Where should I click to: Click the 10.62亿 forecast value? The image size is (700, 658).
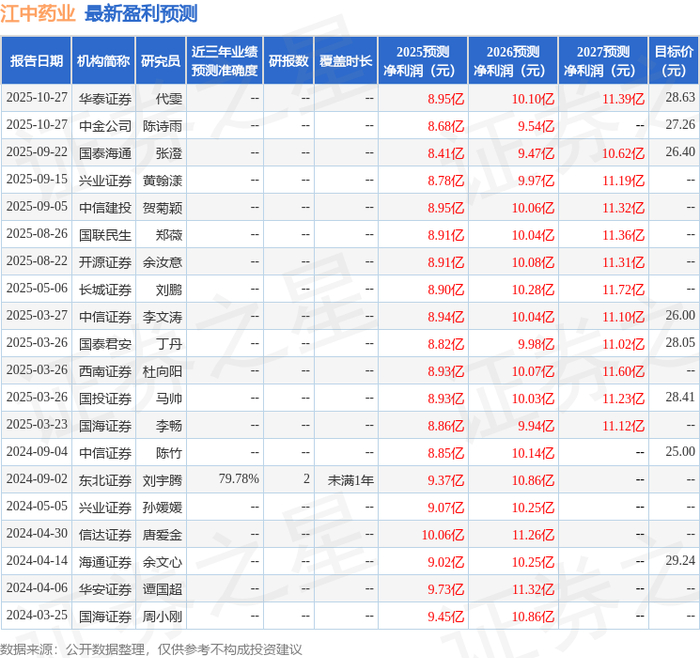(623, 154)
